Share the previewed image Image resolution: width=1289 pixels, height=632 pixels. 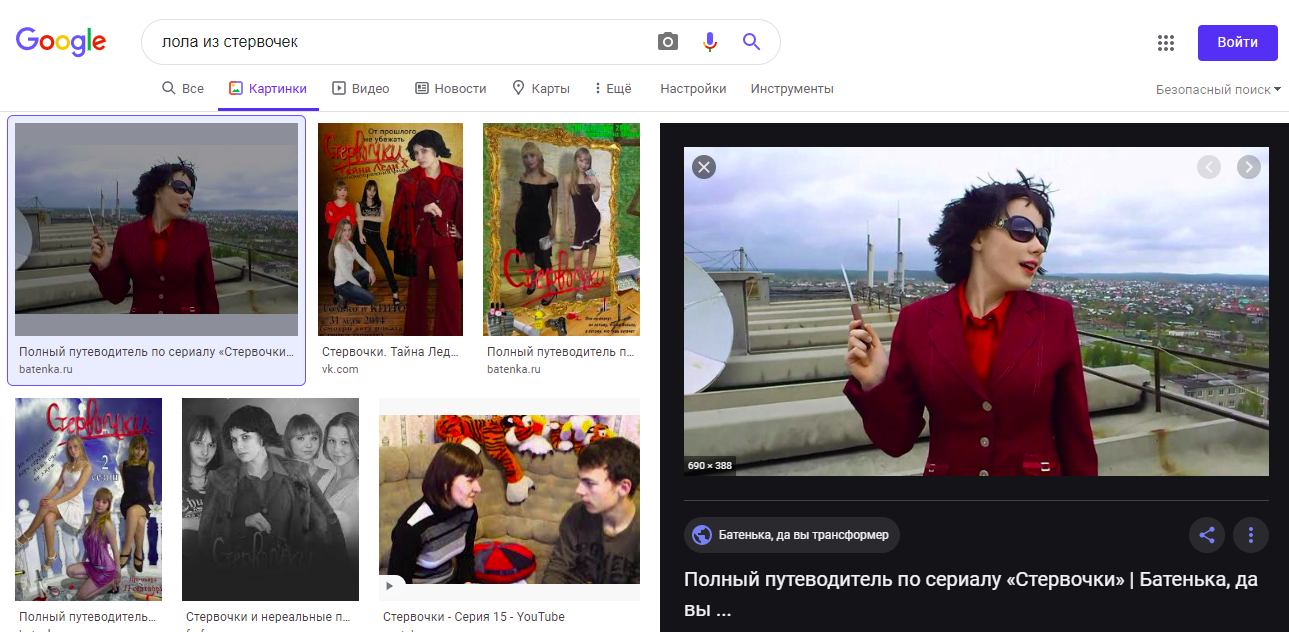(1207, 535)
